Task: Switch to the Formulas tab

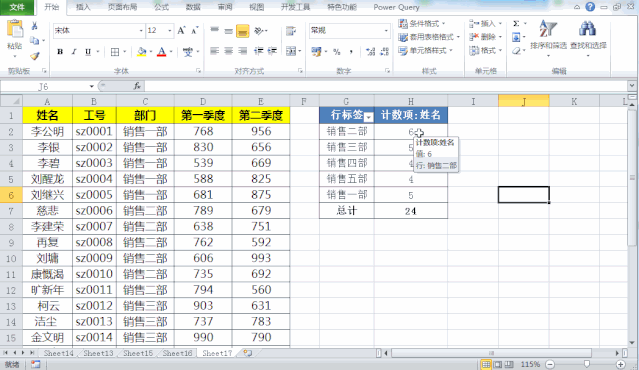Action: tap(161, 7)
